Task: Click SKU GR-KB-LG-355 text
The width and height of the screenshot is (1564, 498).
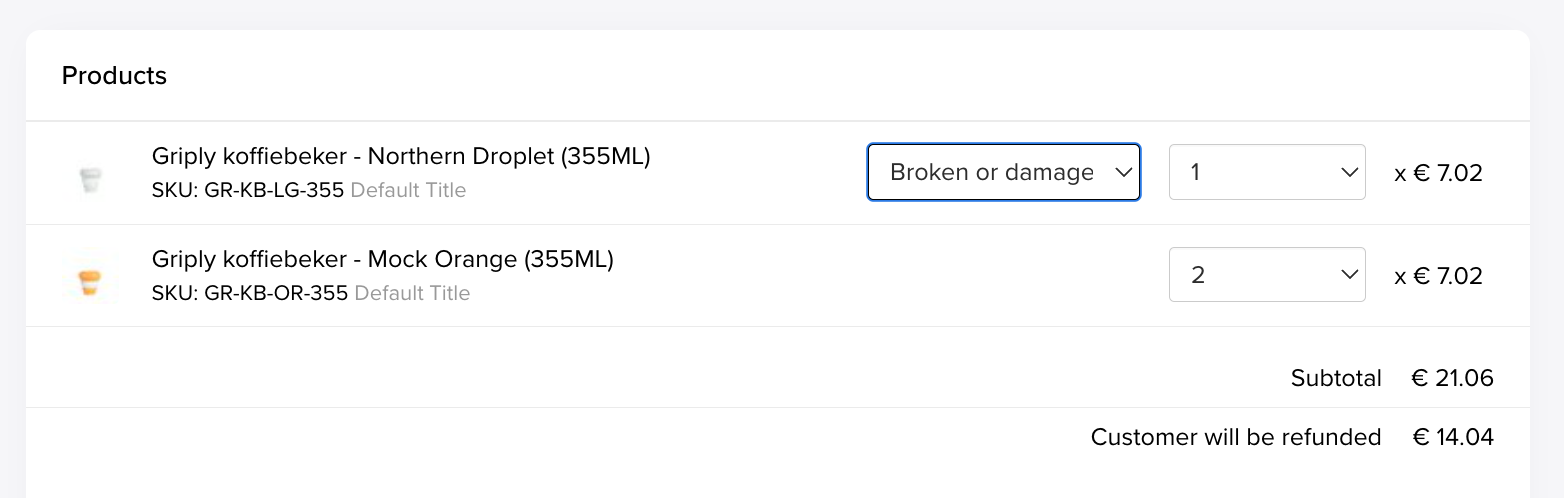Action: tap(248, 190)
